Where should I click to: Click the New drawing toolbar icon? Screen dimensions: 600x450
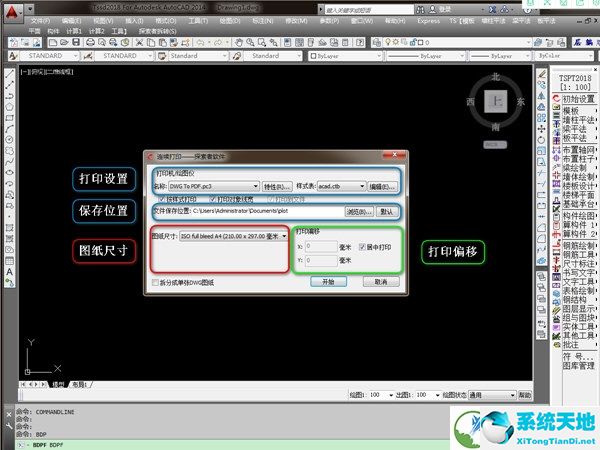click(53, 42)
